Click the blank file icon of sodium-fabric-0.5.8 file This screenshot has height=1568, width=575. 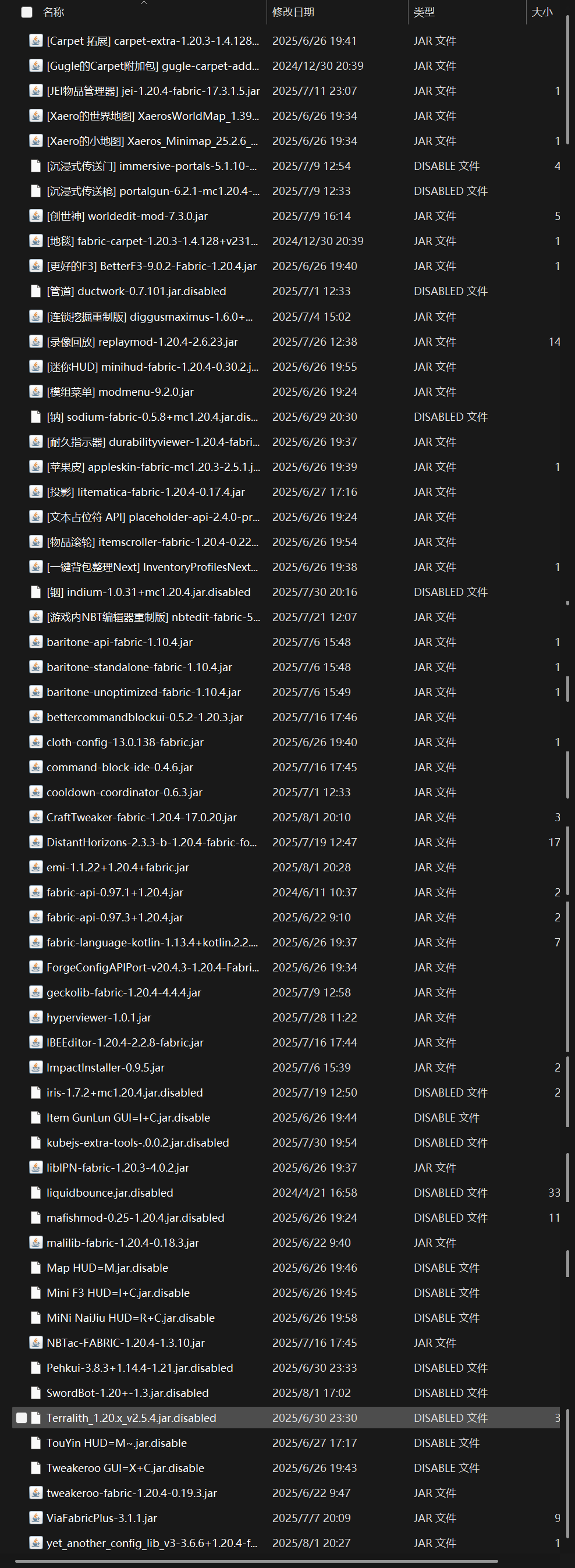(36, 416)
